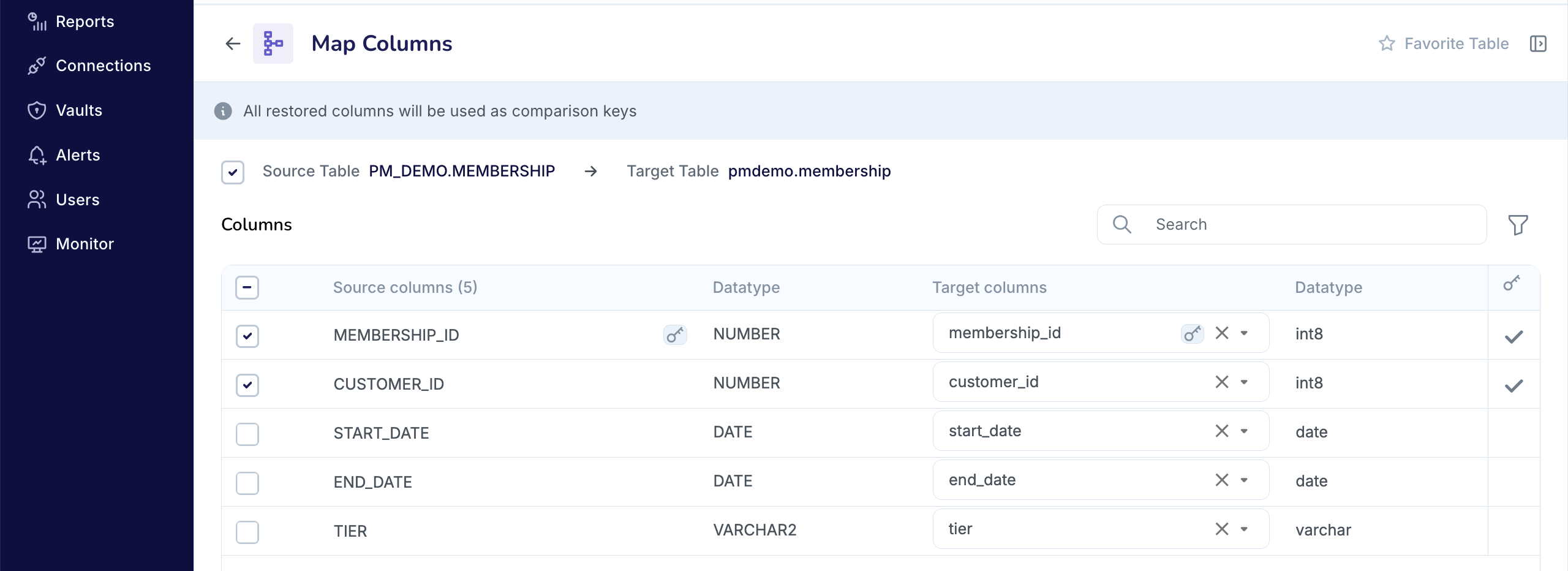Image resolution: width=1568 pixels, height=571 pixels.
Task: Open the dropdown for the start_date target column
Action: pyautogui.click(x=1244, y=431)
